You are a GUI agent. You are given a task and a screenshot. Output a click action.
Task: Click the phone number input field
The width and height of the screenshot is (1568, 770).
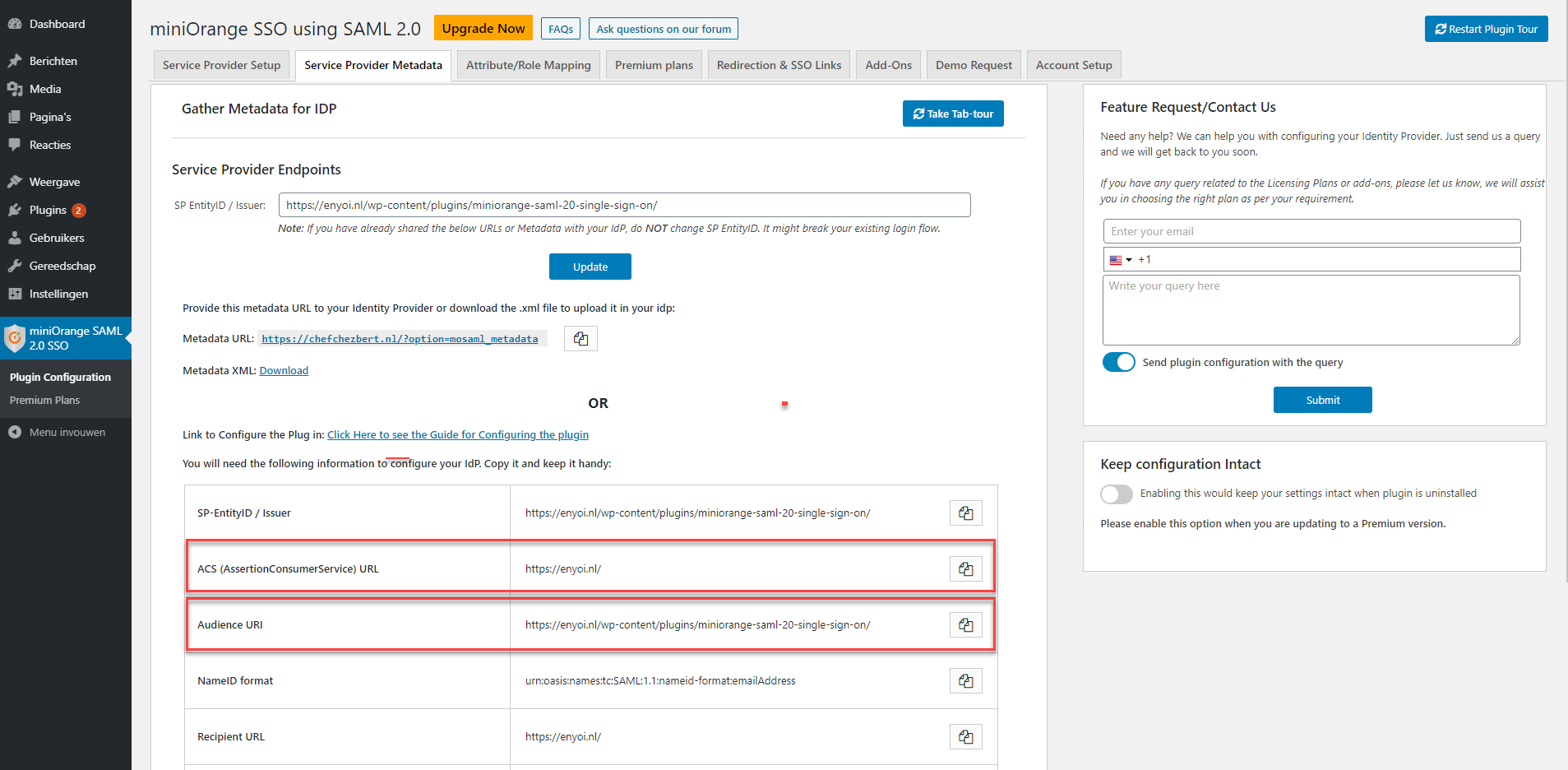[1311, 259]
